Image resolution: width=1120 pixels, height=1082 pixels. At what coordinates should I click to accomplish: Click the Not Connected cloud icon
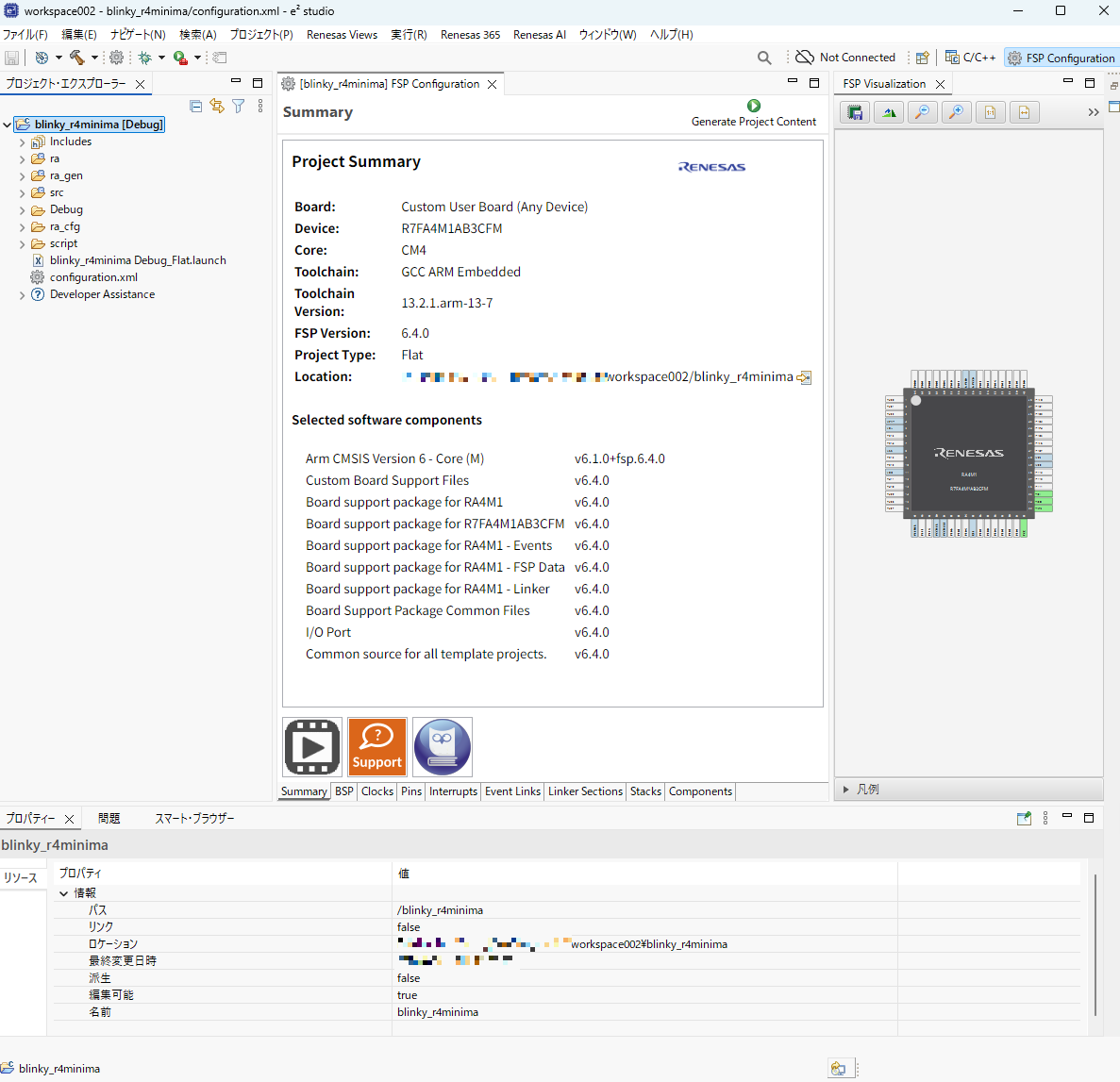pyautogui.click(x=805, y=58)
